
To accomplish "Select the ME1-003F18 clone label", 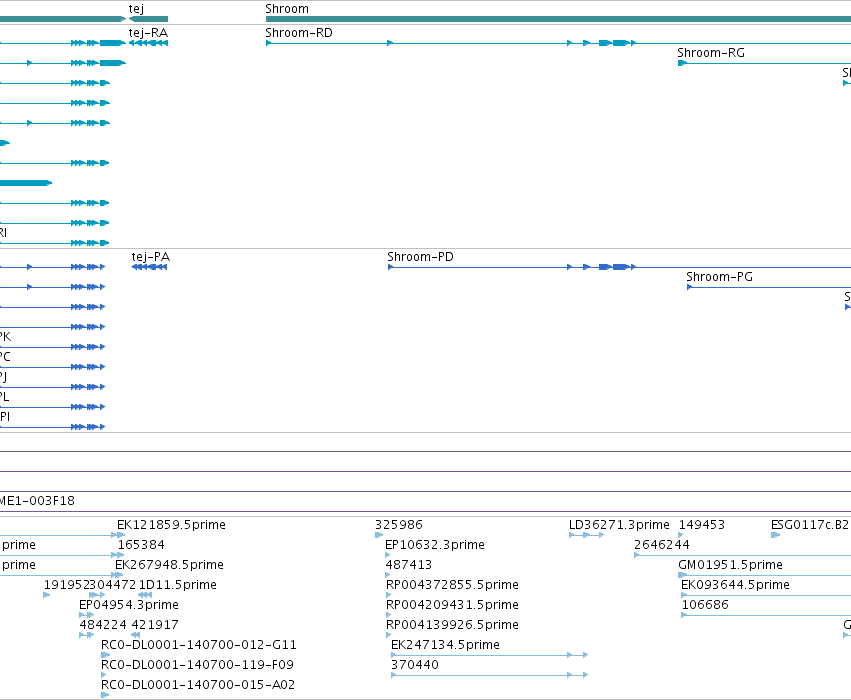I will tap(37, 501).
